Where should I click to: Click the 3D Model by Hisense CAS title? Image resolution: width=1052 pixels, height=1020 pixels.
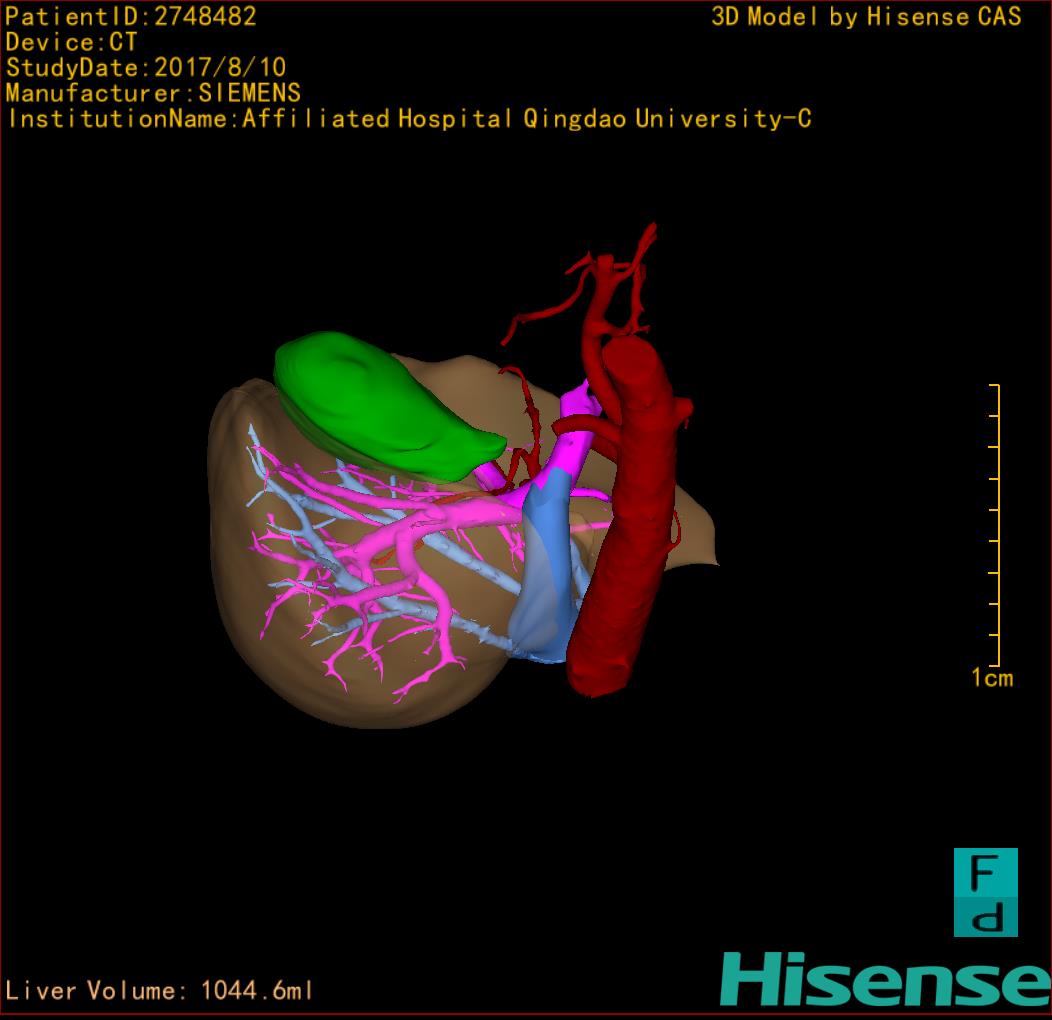[866, 17]
